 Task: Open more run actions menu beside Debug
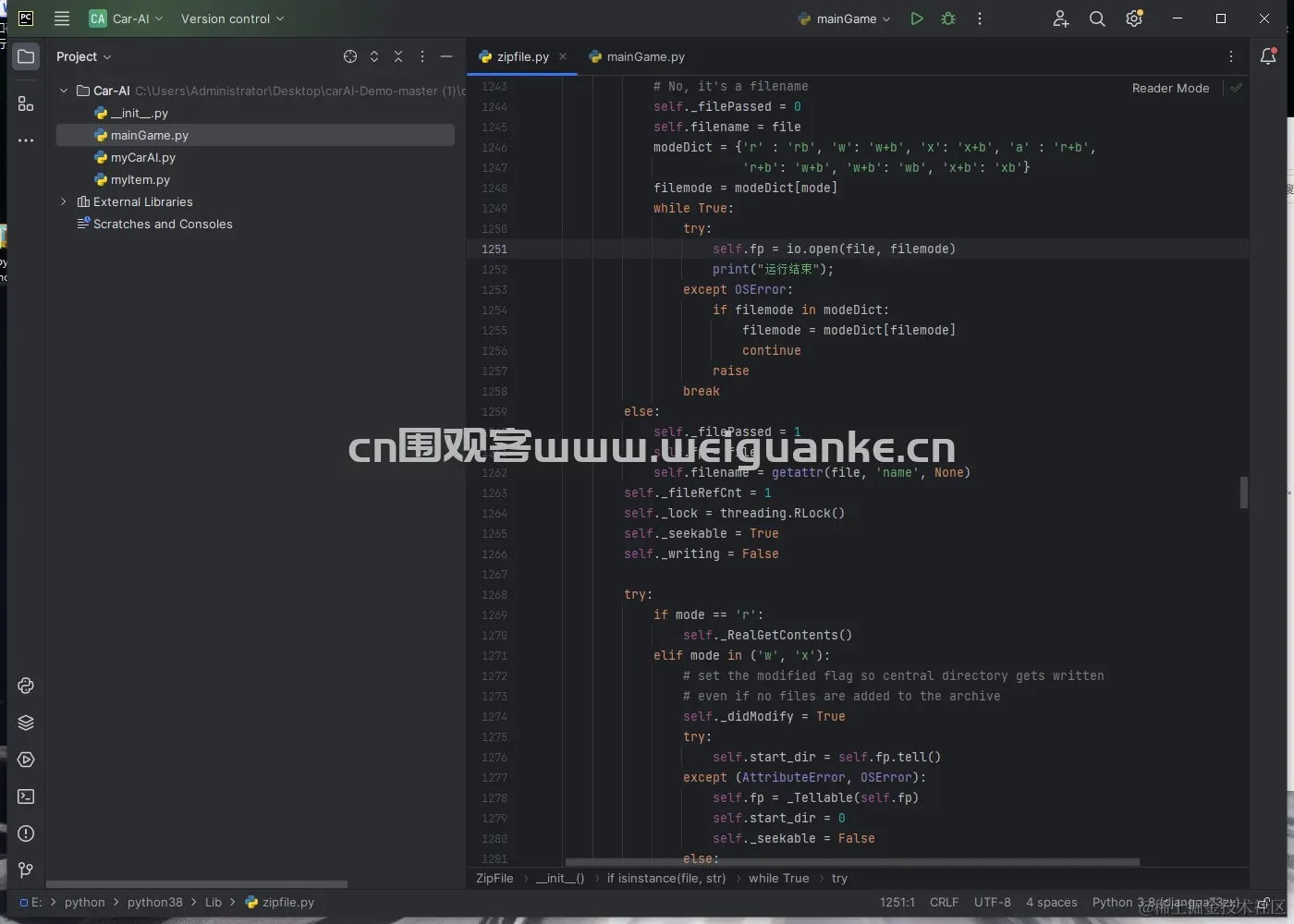click(980, 18)
